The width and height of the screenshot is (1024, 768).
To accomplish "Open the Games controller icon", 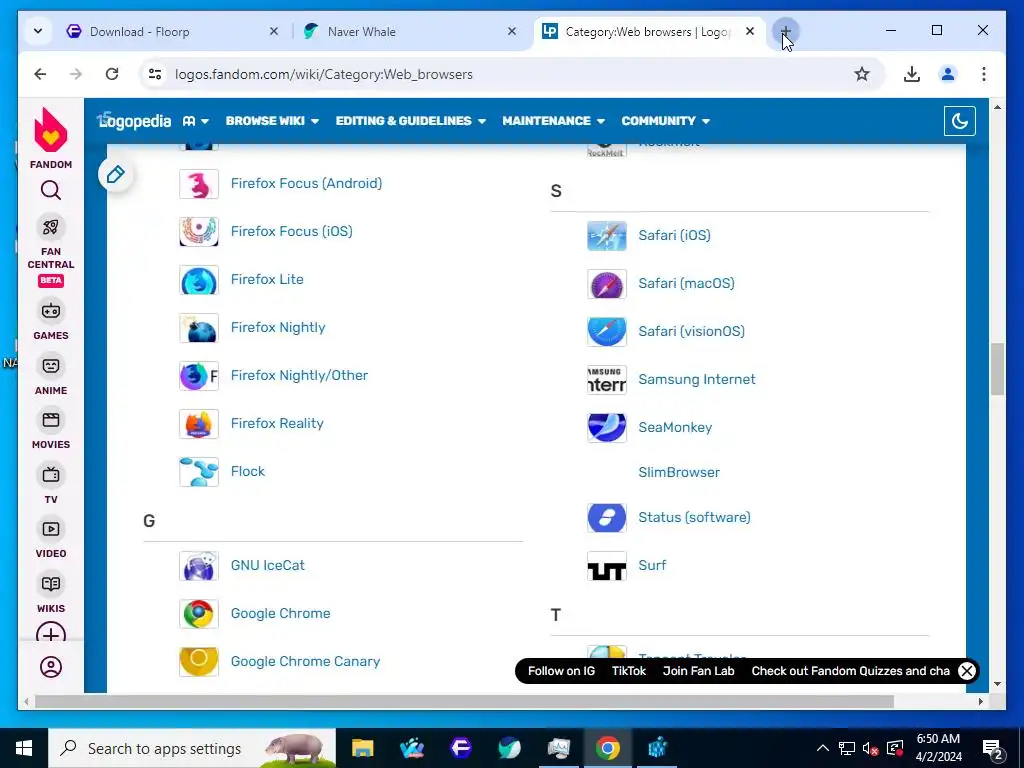I will (x=51, y=311).
